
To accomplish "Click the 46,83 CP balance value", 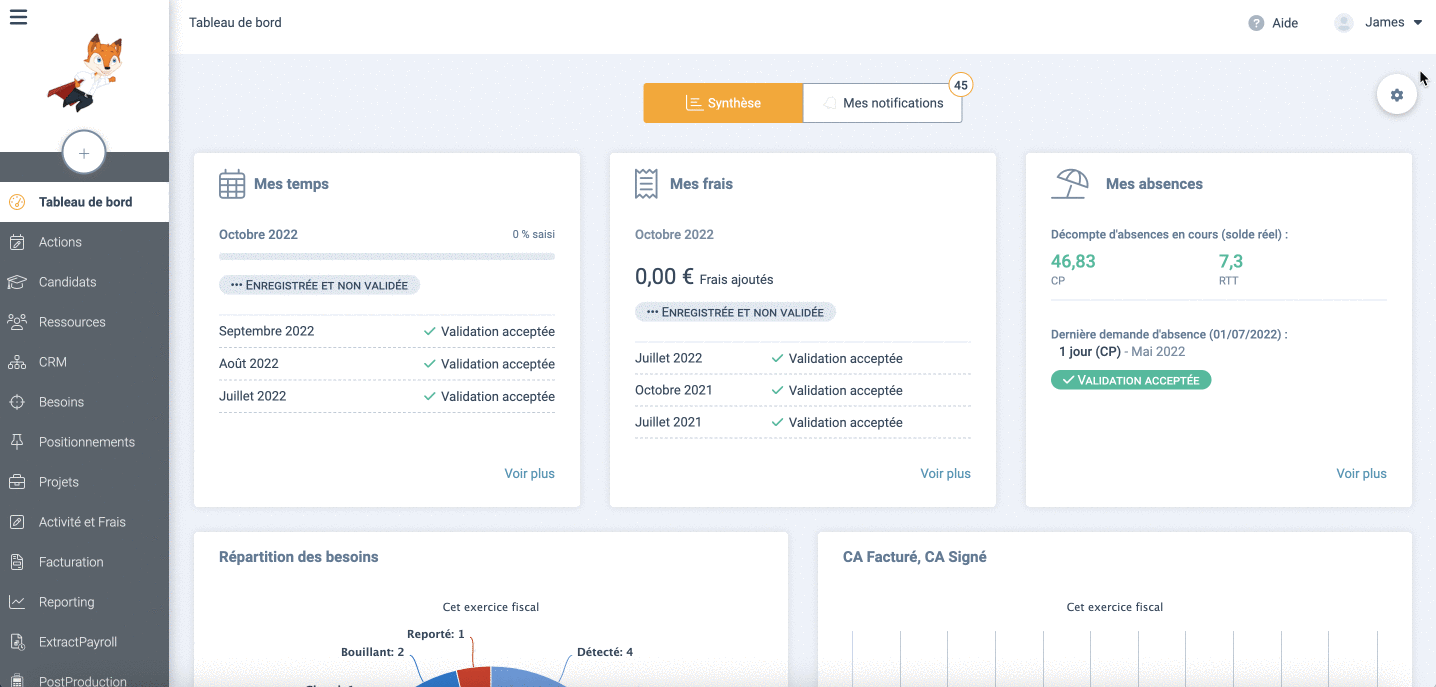I will click(1073, 262).
